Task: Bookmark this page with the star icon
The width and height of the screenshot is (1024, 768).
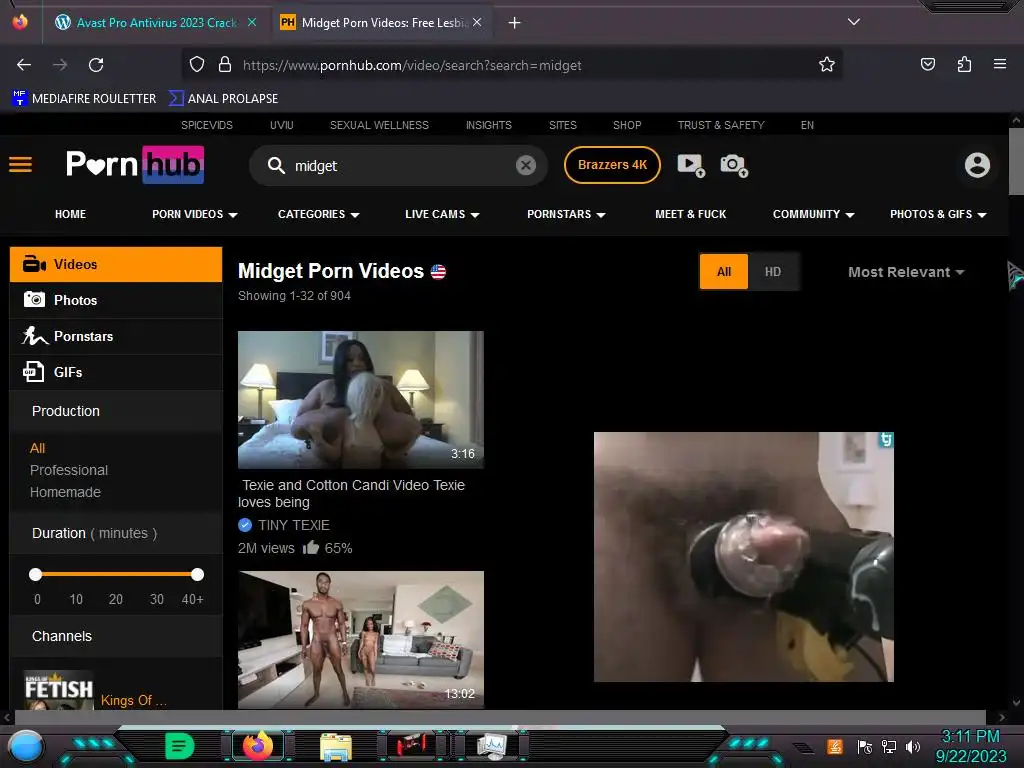Action: tap(827, 65)
